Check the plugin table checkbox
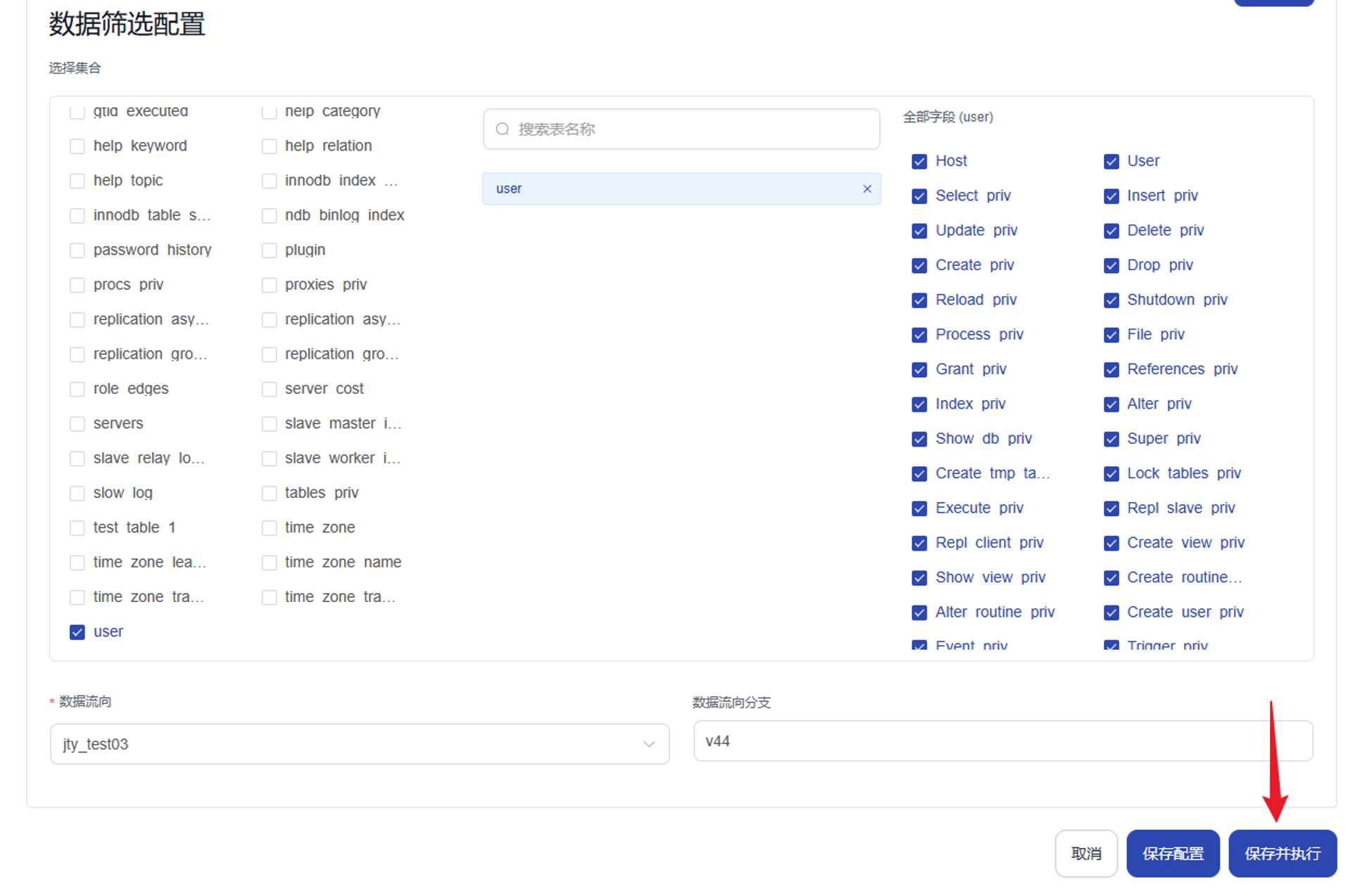 (269, 250)
